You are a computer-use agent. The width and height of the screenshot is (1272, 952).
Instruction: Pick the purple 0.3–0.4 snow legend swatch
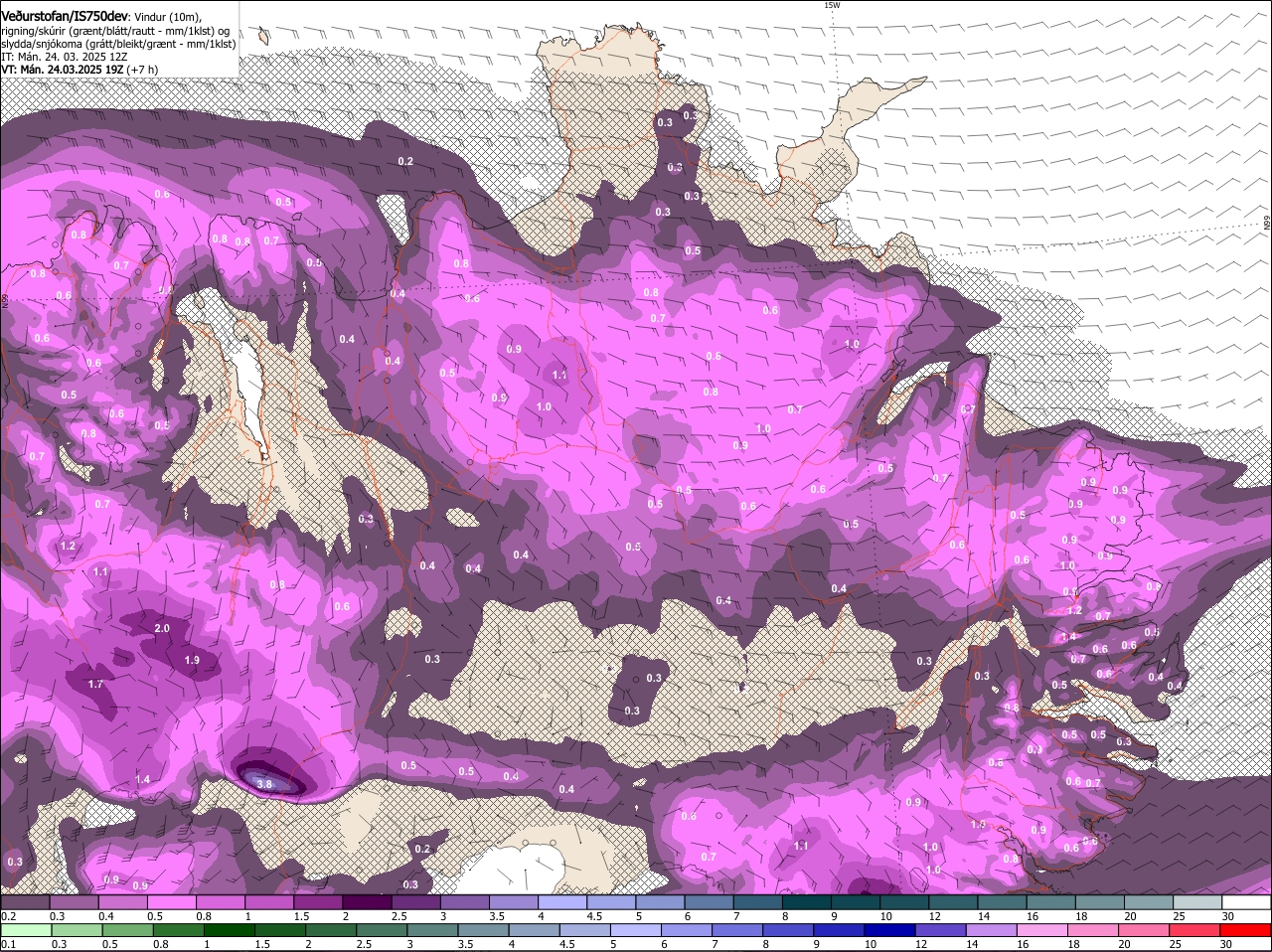click(x=74, y=902)
